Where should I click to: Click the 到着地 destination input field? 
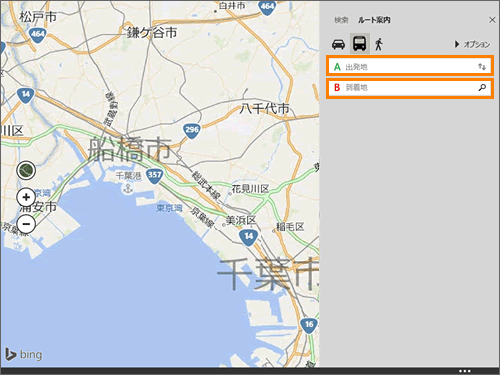point(410,87)
